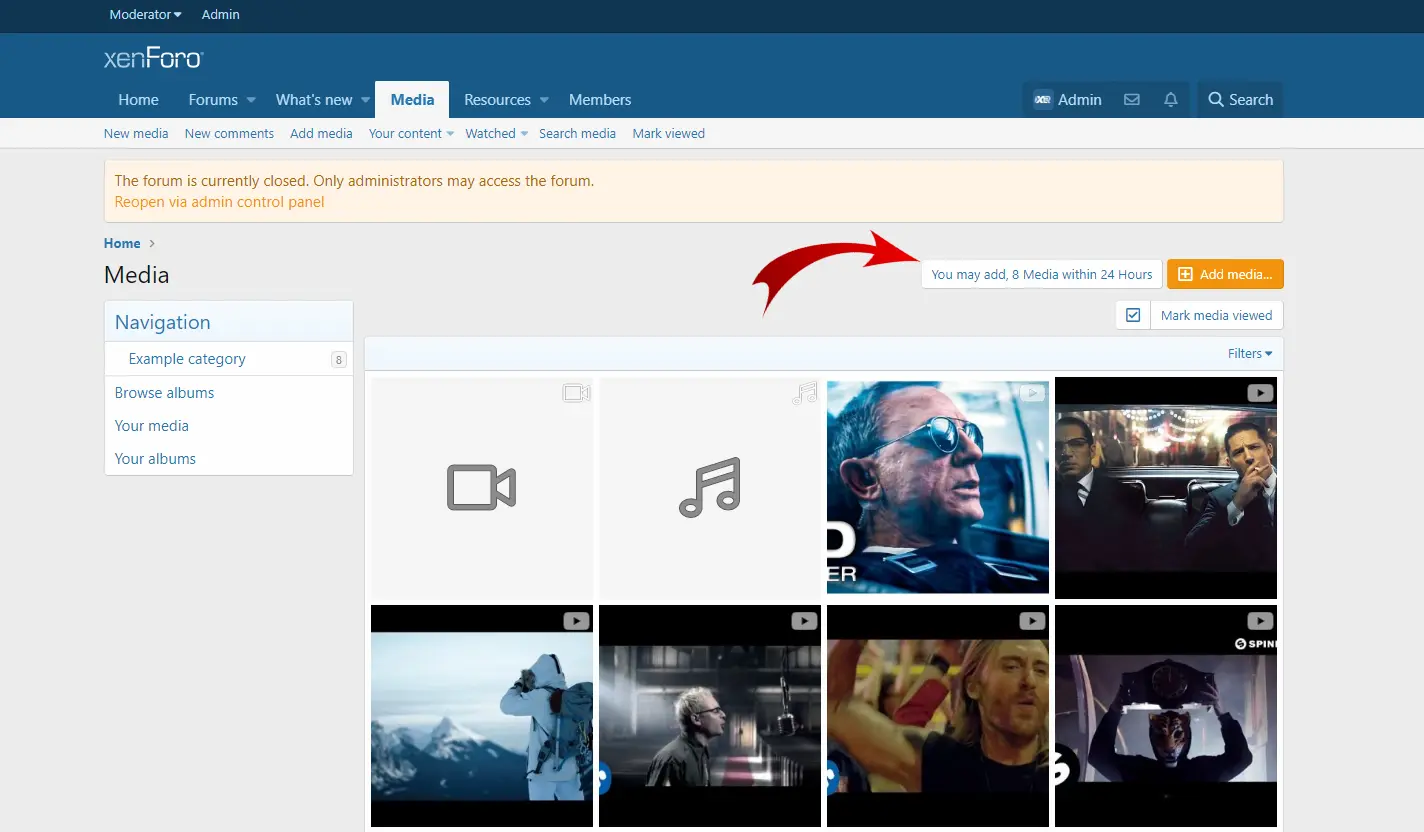Open the tiger mask video thumbnail
The image size is (1424, 832).
coord(1166,716)
